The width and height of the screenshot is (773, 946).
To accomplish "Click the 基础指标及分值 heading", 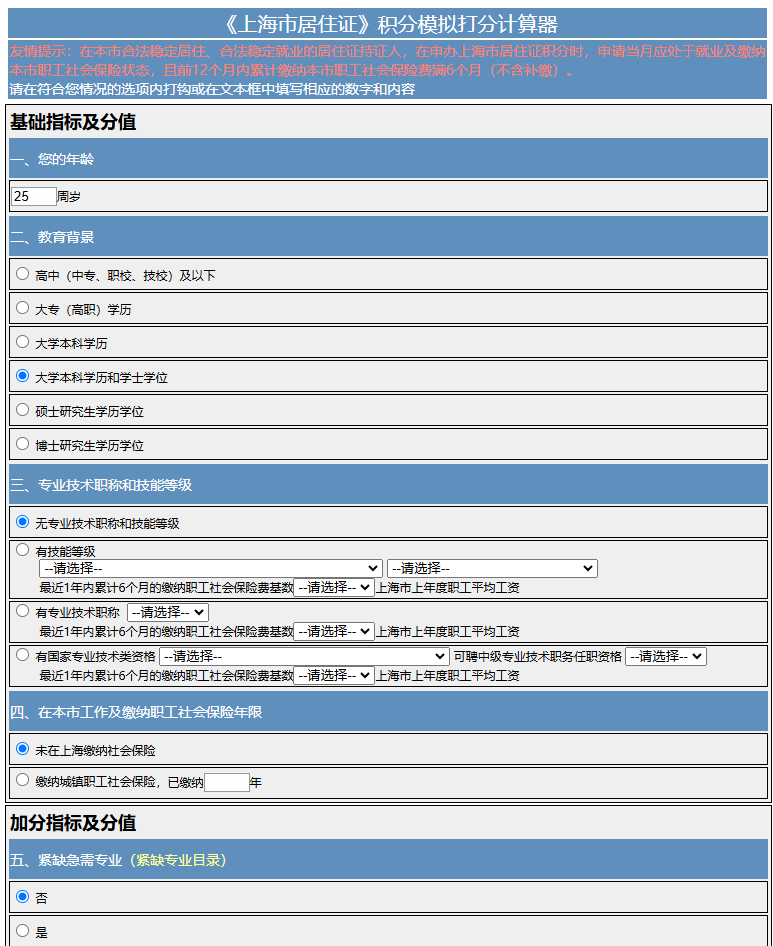I will (73, 122).
